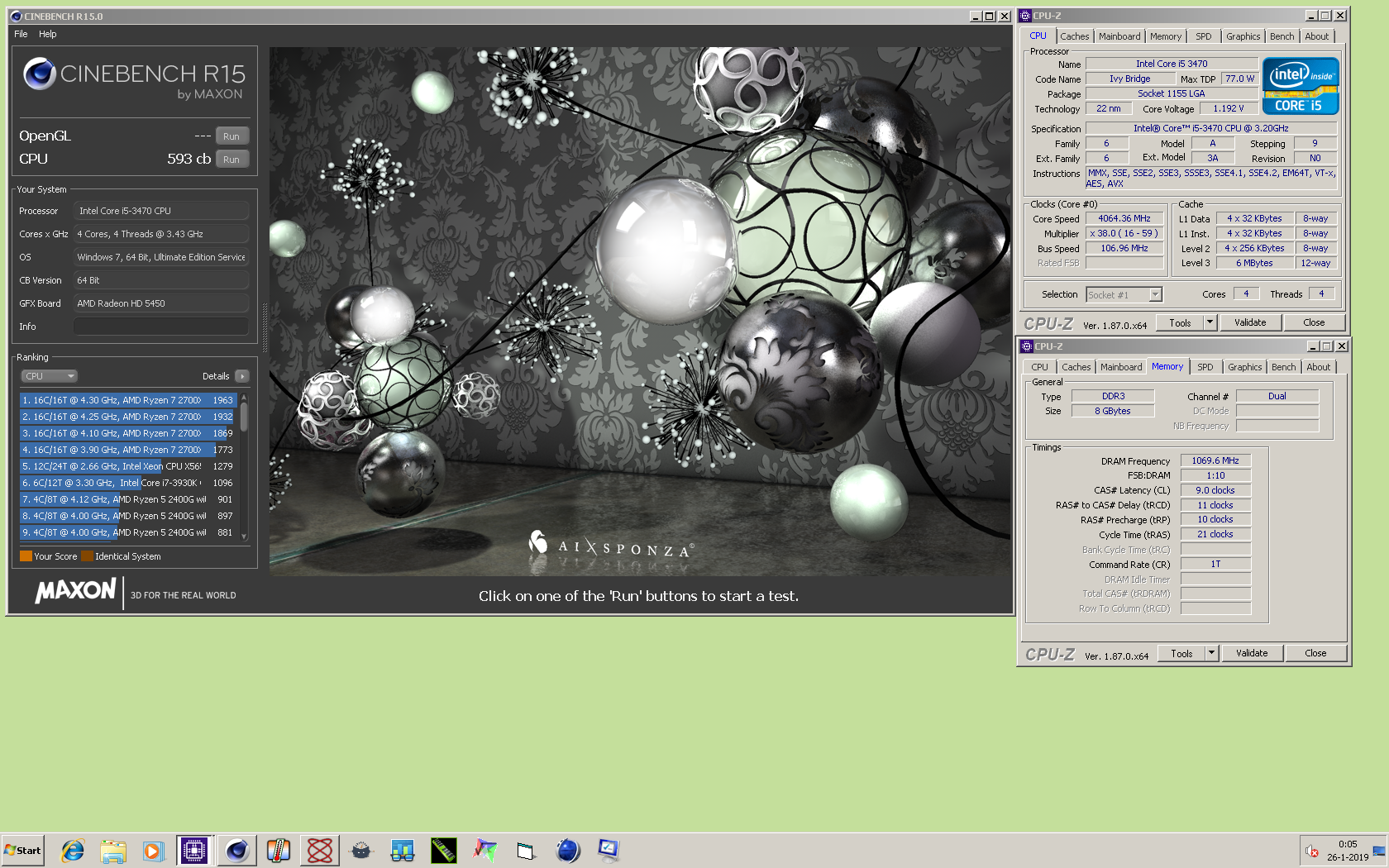Viewport: 1389px width, 868px height.
Task: Click the orange Your Score legend swatch
Action: coord(26,556)
